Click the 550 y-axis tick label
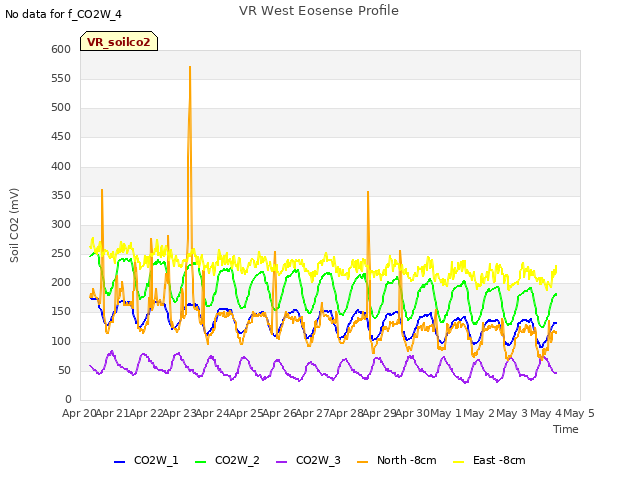The image size is (640, 480). [x=61, y=78]
